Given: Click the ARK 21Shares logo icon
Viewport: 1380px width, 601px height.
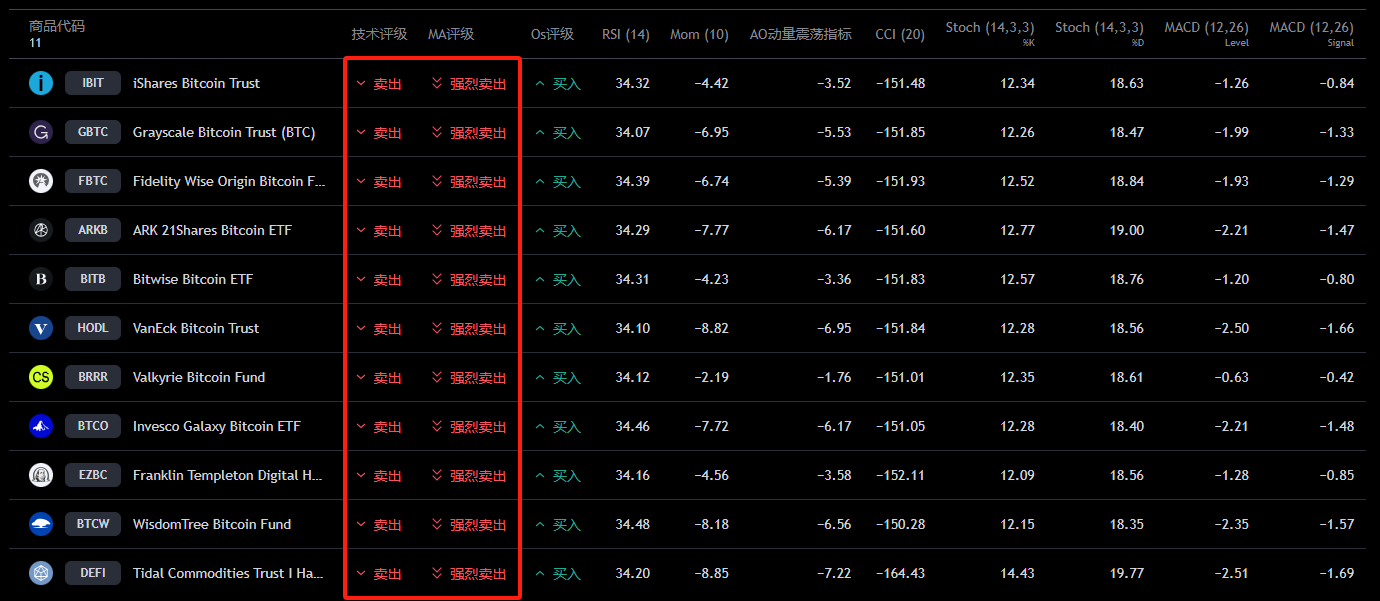Looking at the screenshot, I should [x=41, y=230].
